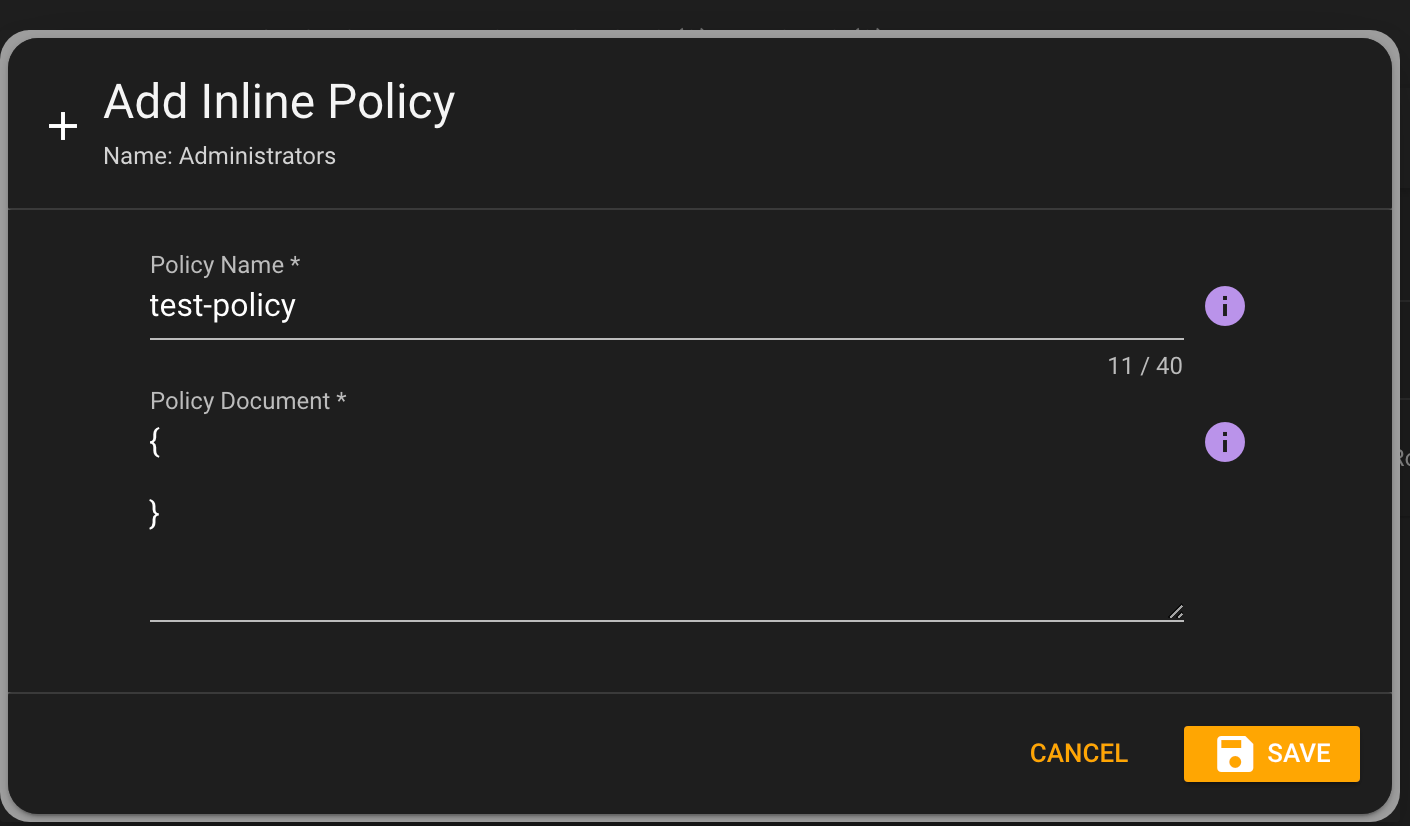The height and width of the screenshot is (826, 1410).
Task: Place cursor at the closing curly brace
Action: point(155,514)
